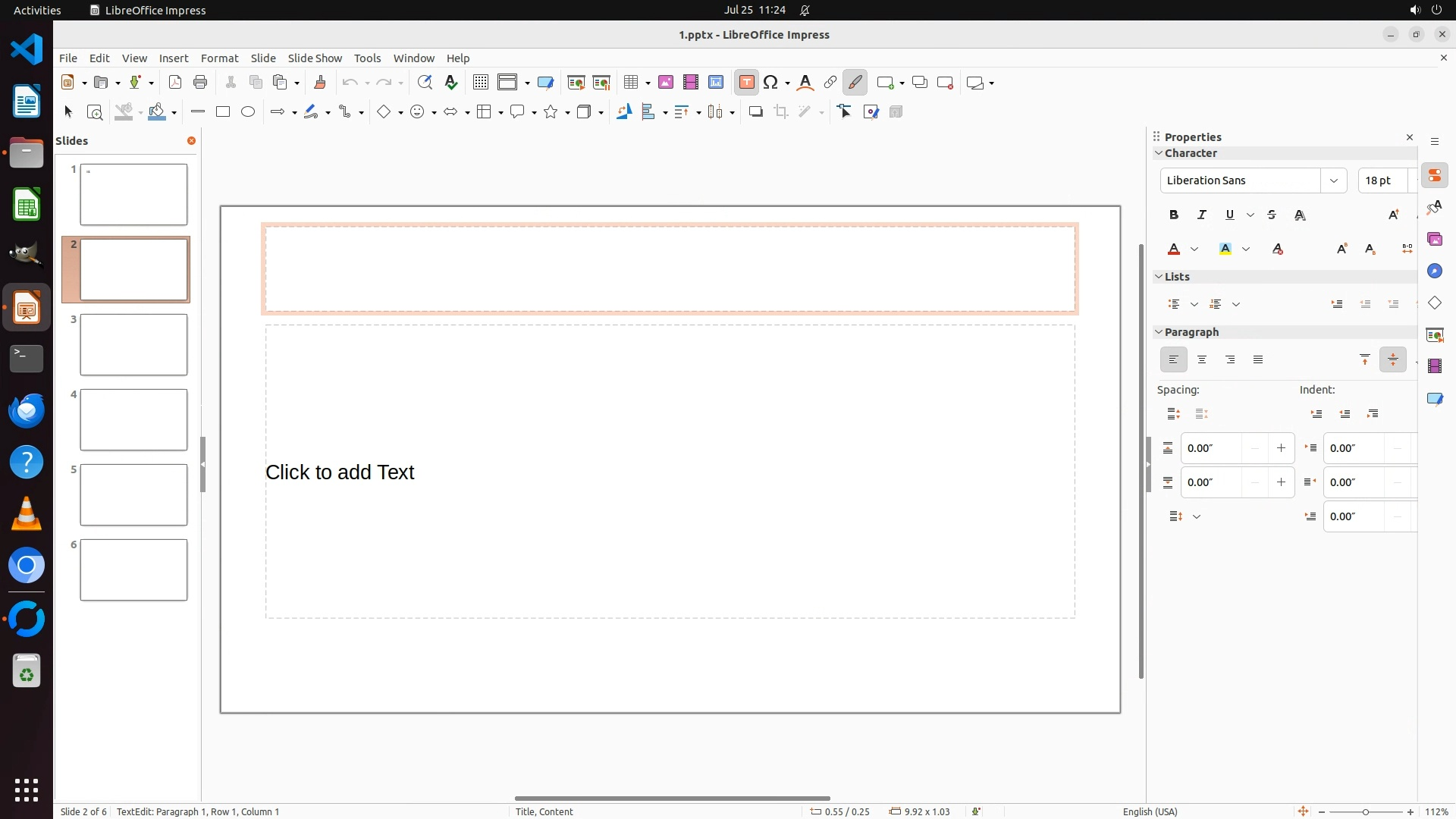Open the underline style dropdown arrow
Screen dimensions: 1456x819
click(1250, 215)
